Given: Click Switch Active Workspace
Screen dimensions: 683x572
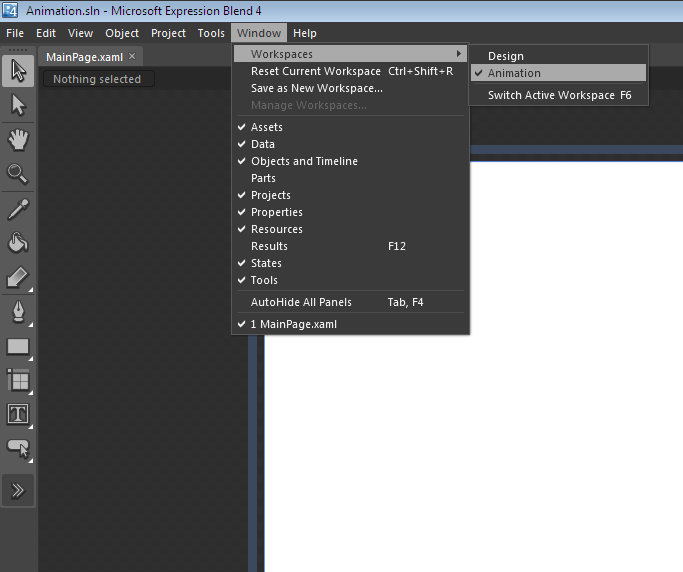Looking at the screenshot, I should (x=558, y=95).
